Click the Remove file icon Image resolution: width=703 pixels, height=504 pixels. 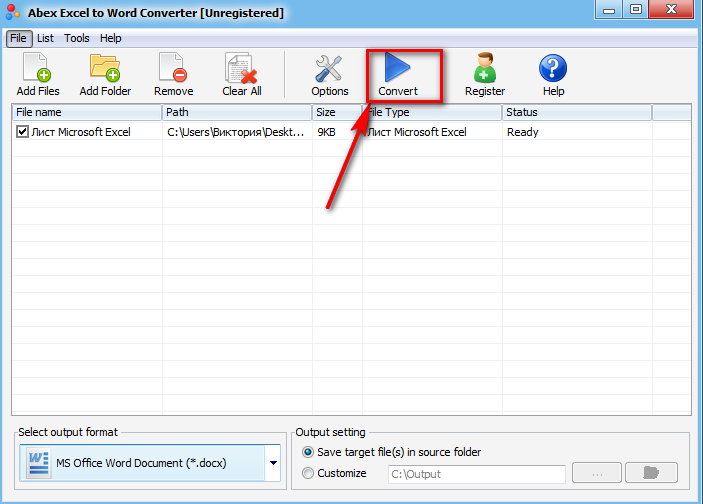(173, 68)
